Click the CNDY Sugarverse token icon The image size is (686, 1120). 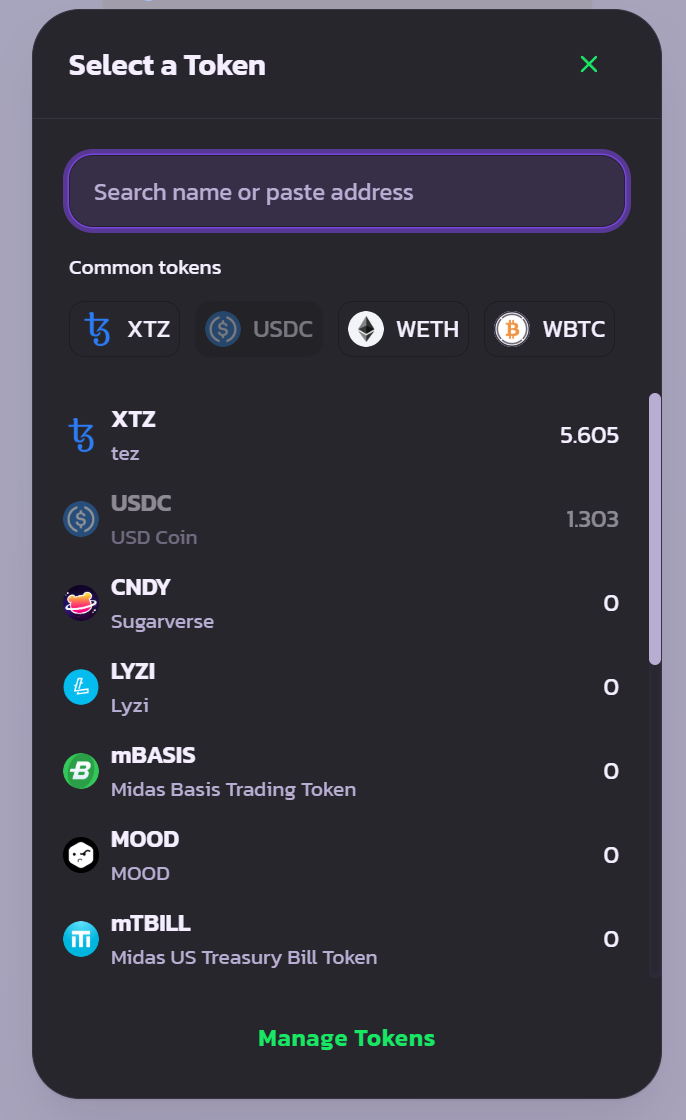click(81, 603)
